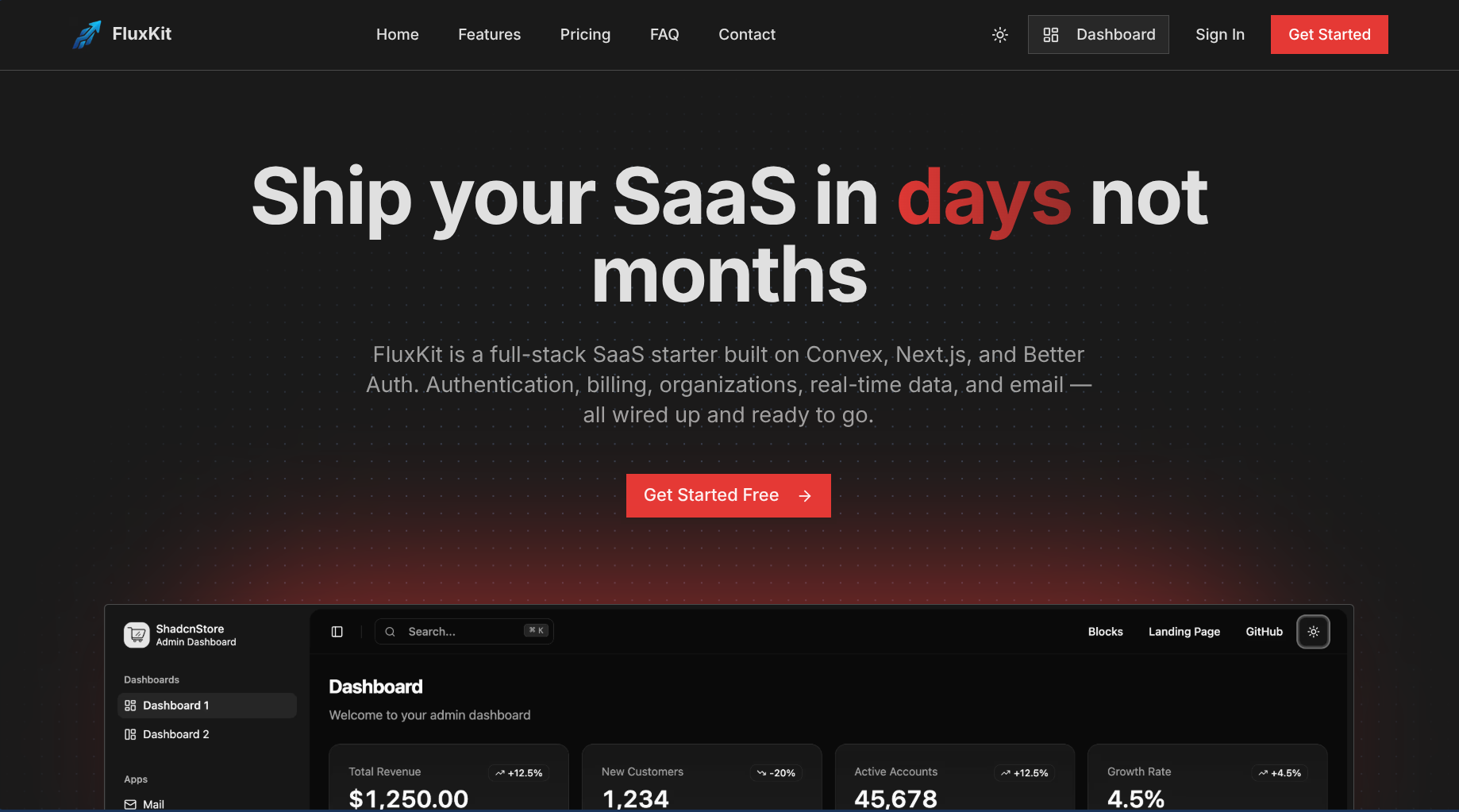The width and height of the screenshot is (1459, 812).
Task: Click the 1,234 new customers value
Action: 636,799
